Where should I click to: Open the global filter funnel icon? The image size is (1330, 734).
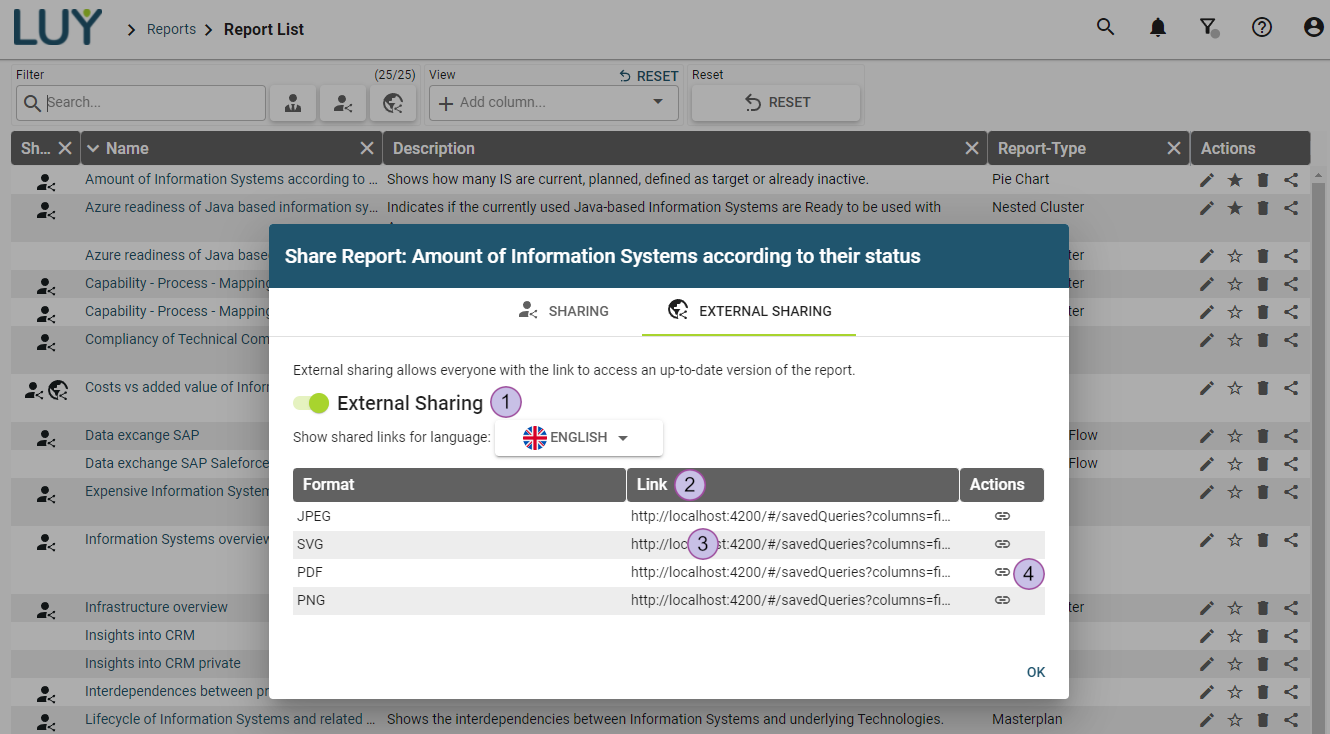tap(1209, 28)
